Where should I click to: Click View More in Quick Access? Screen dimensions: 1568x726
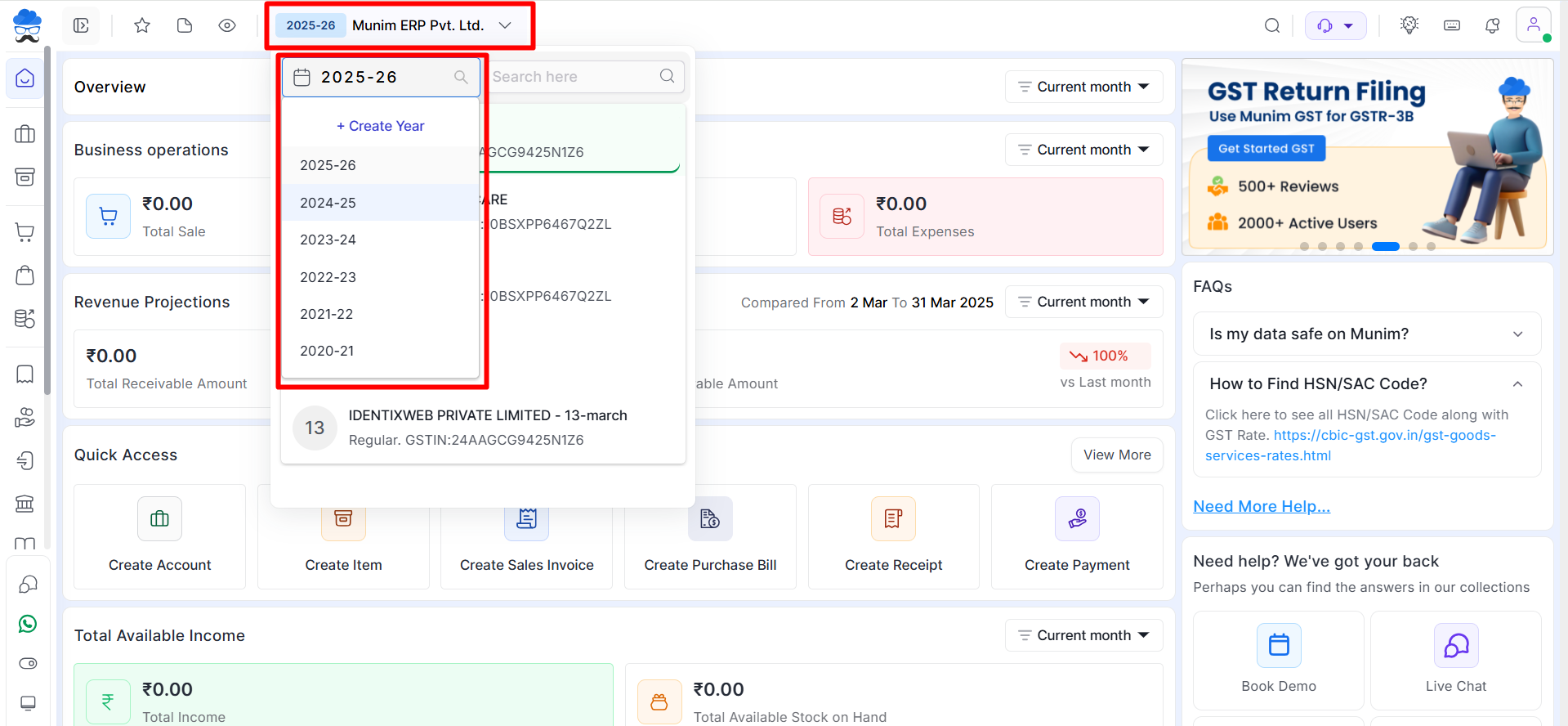tap(1117, 455)
